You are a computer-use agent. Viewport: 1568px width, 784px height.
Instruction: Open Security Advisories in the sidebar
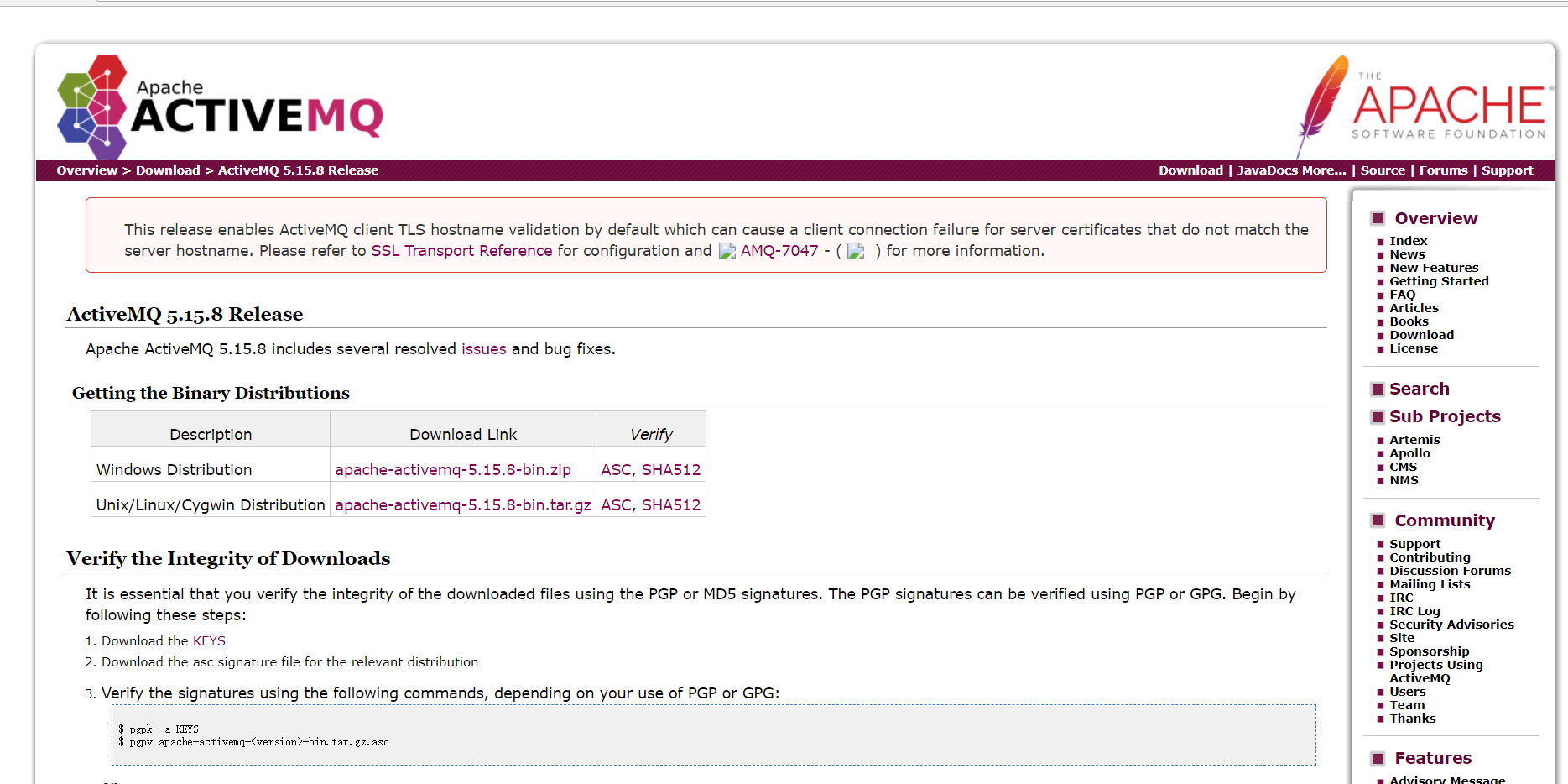tap(1451, 625)
